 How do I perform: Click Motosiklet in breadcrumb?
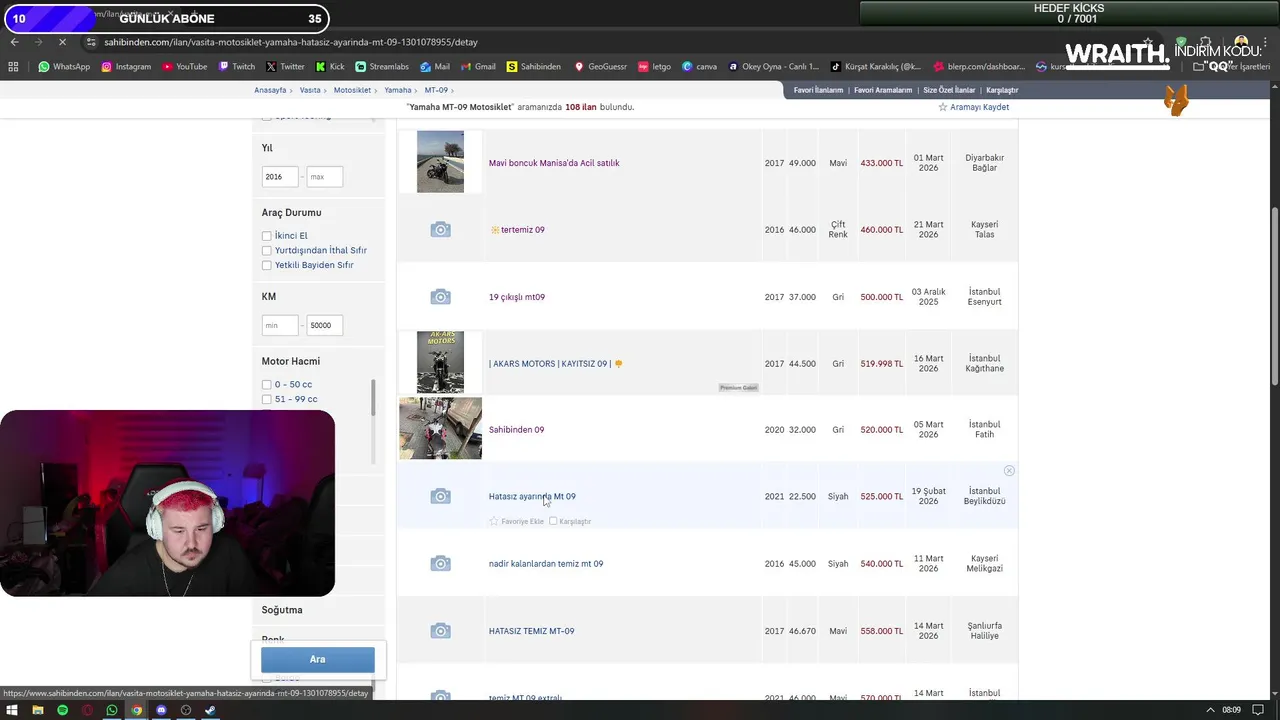point(352,90)
